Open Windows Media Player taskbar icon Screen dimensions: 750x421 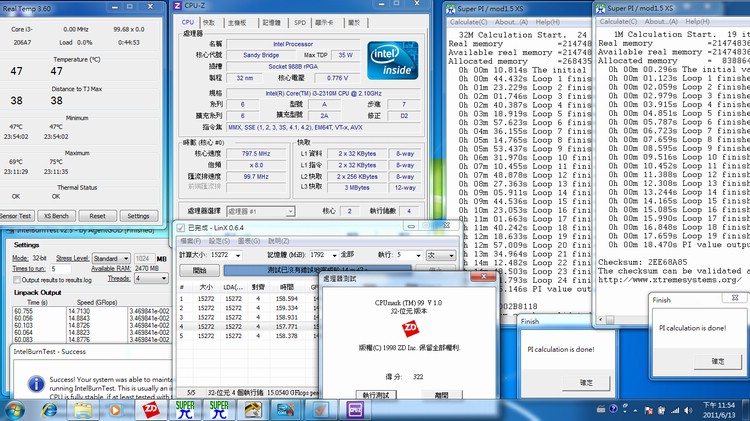(x=115, y=410)
